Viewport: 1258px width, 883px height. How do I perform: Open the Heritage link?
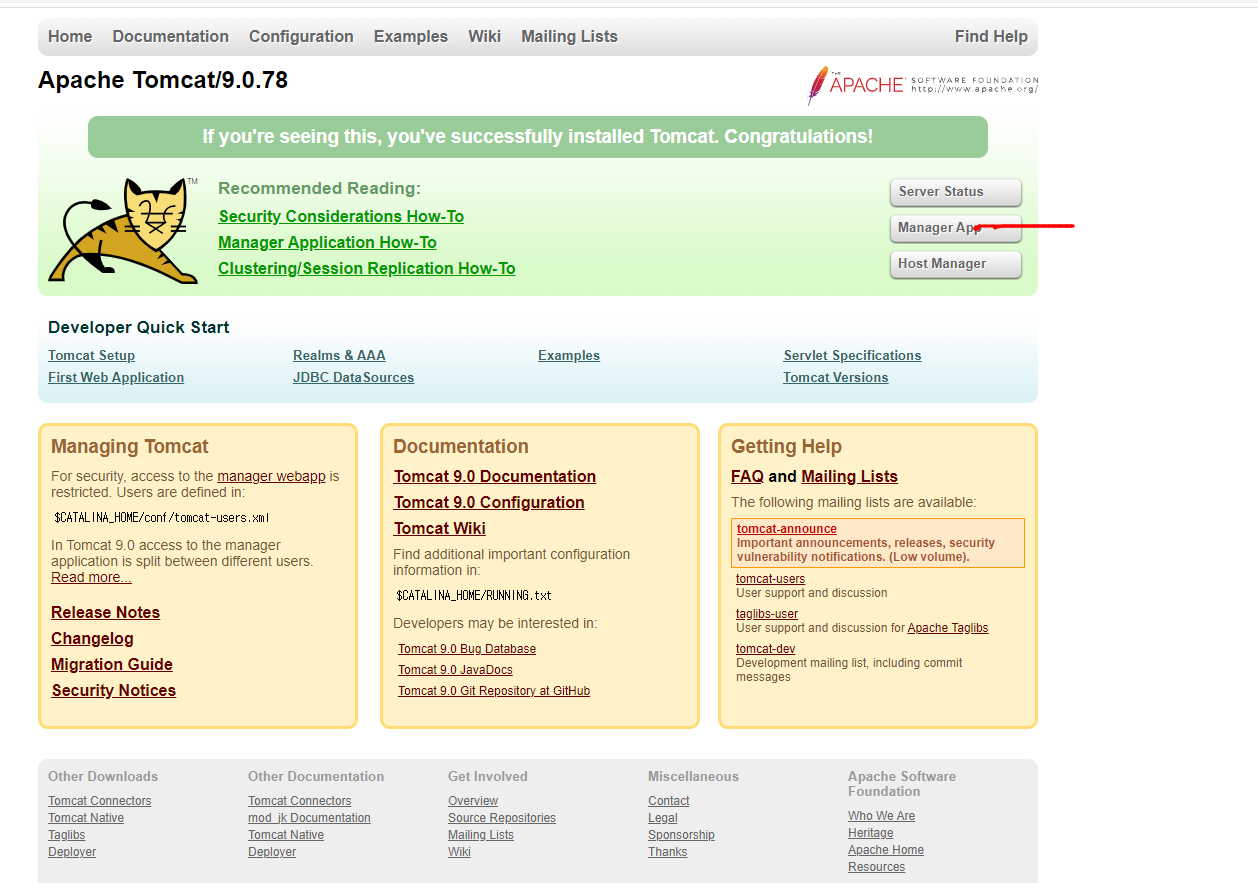(x=870, y=833)
